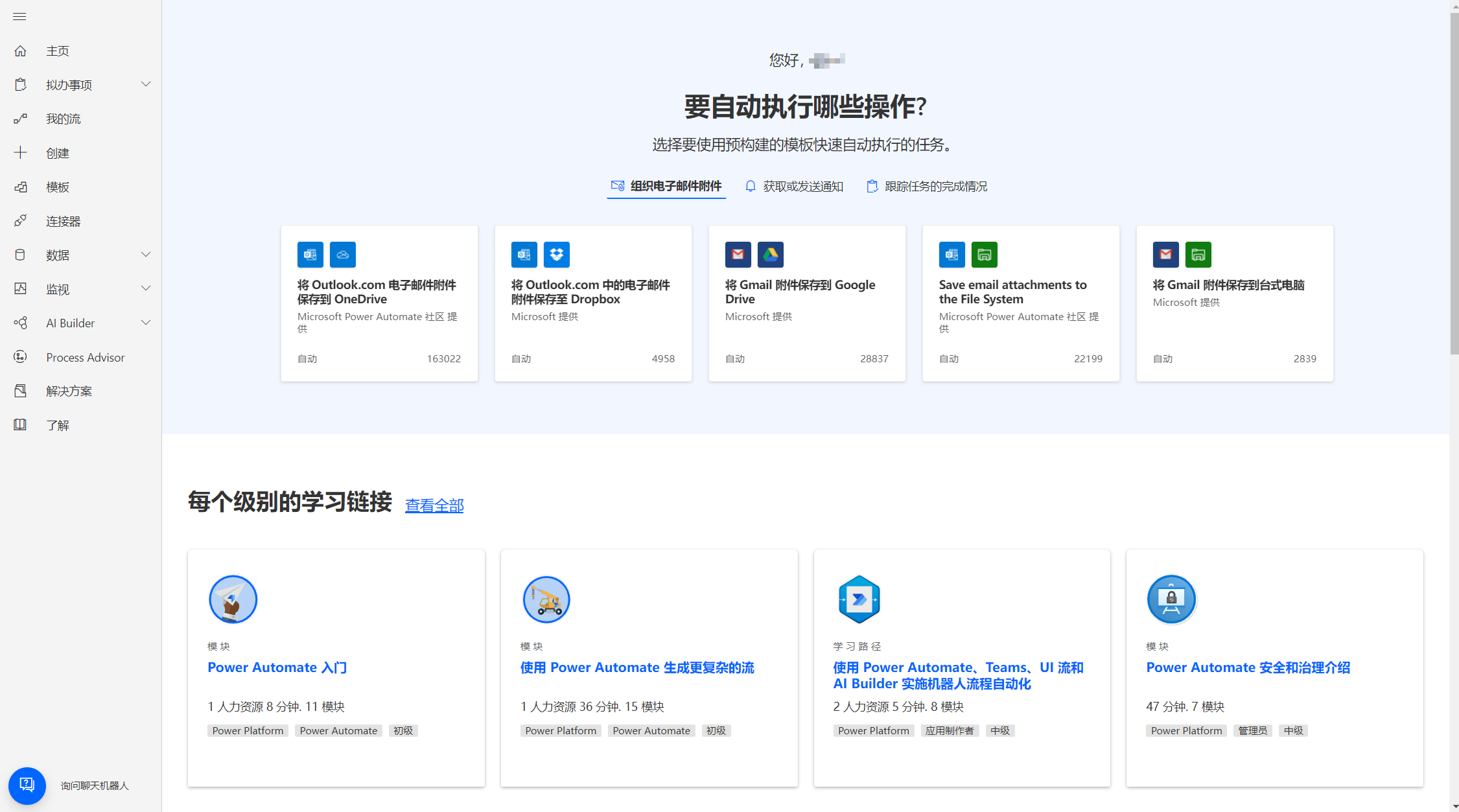Click the 创建 plus icon
The width and height of the screenshot is (1459, 812).
click(21, 153)
